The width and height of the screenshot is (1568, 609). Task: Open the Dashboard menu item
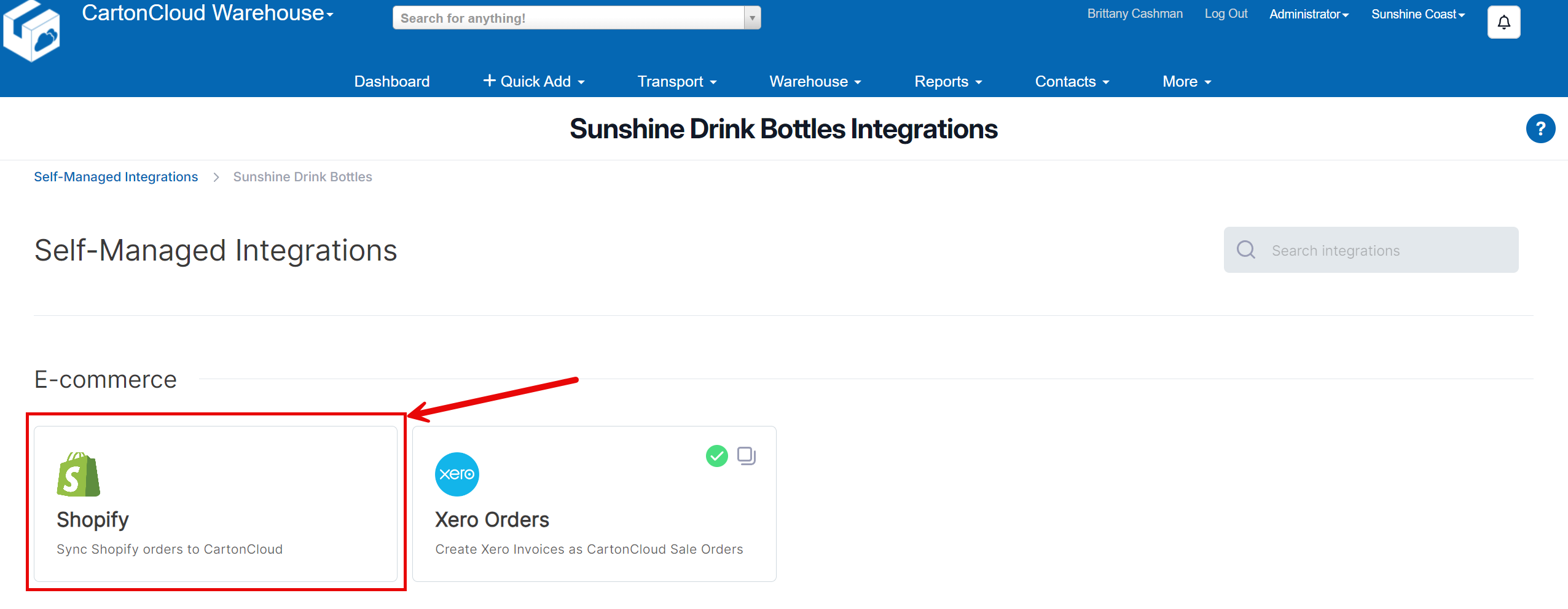click(x=391, y=81)
